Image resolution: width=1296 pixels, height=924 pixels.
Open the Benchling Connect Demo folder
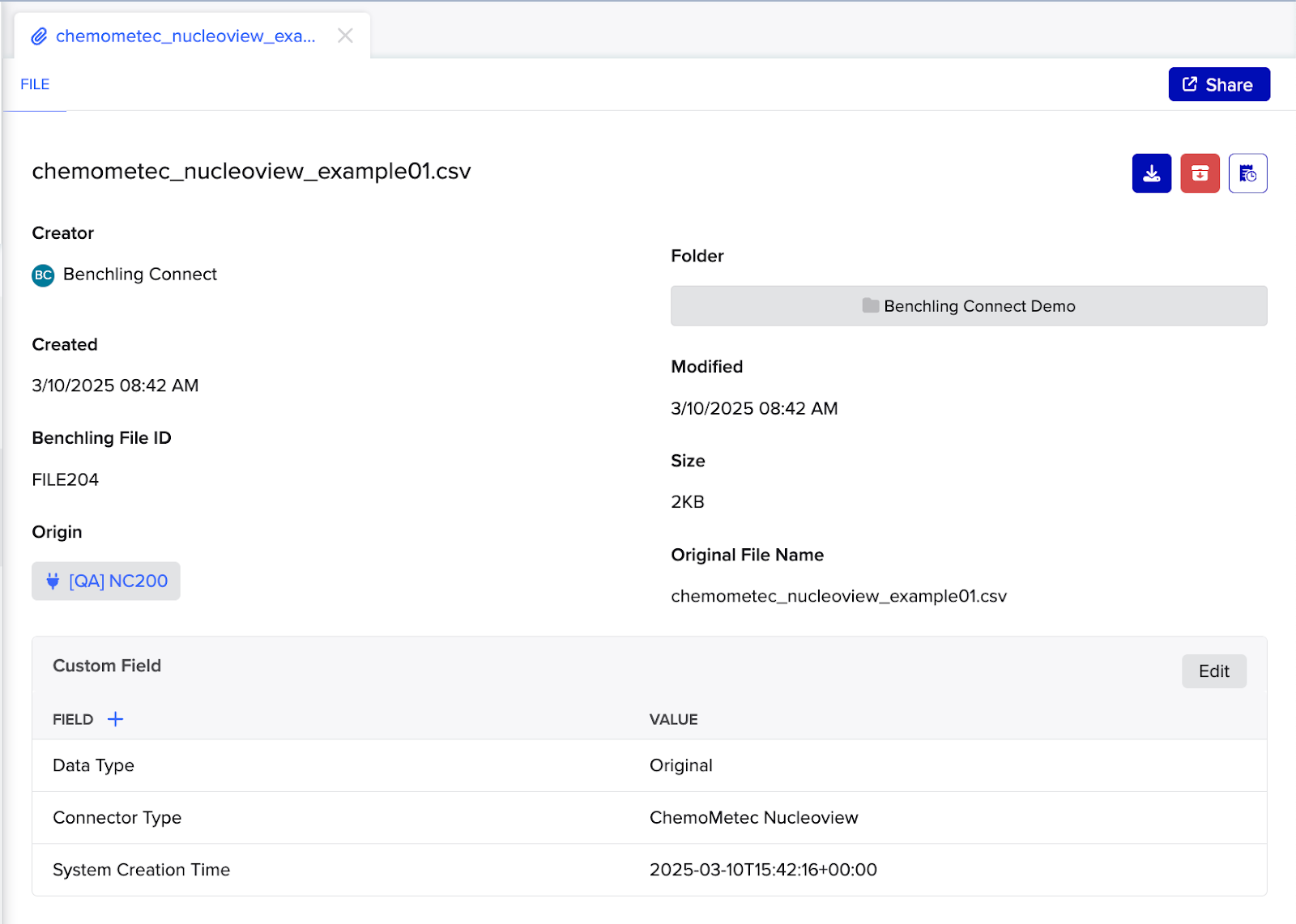tap(969, 306)
